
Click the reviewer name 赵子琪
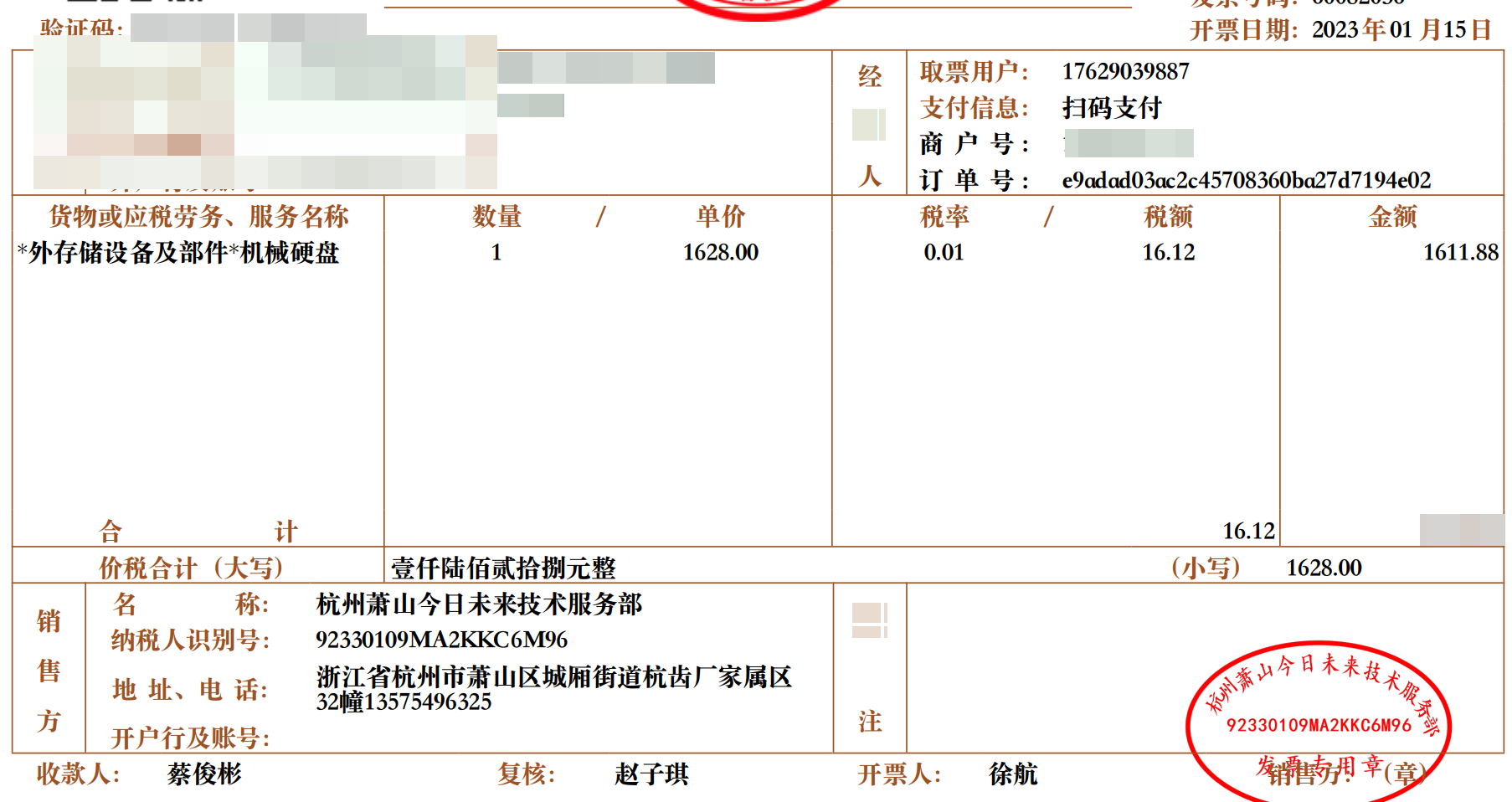click(x=651, y=774)
